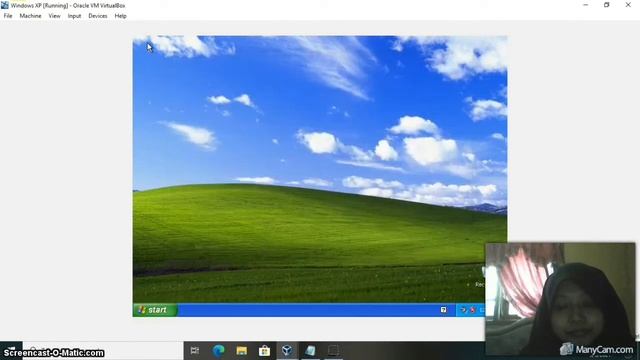This screenshot has height=360, width=640.
Task: Click the leftmost tray icon in XP notification area
Action: click(x=463, y=310)
